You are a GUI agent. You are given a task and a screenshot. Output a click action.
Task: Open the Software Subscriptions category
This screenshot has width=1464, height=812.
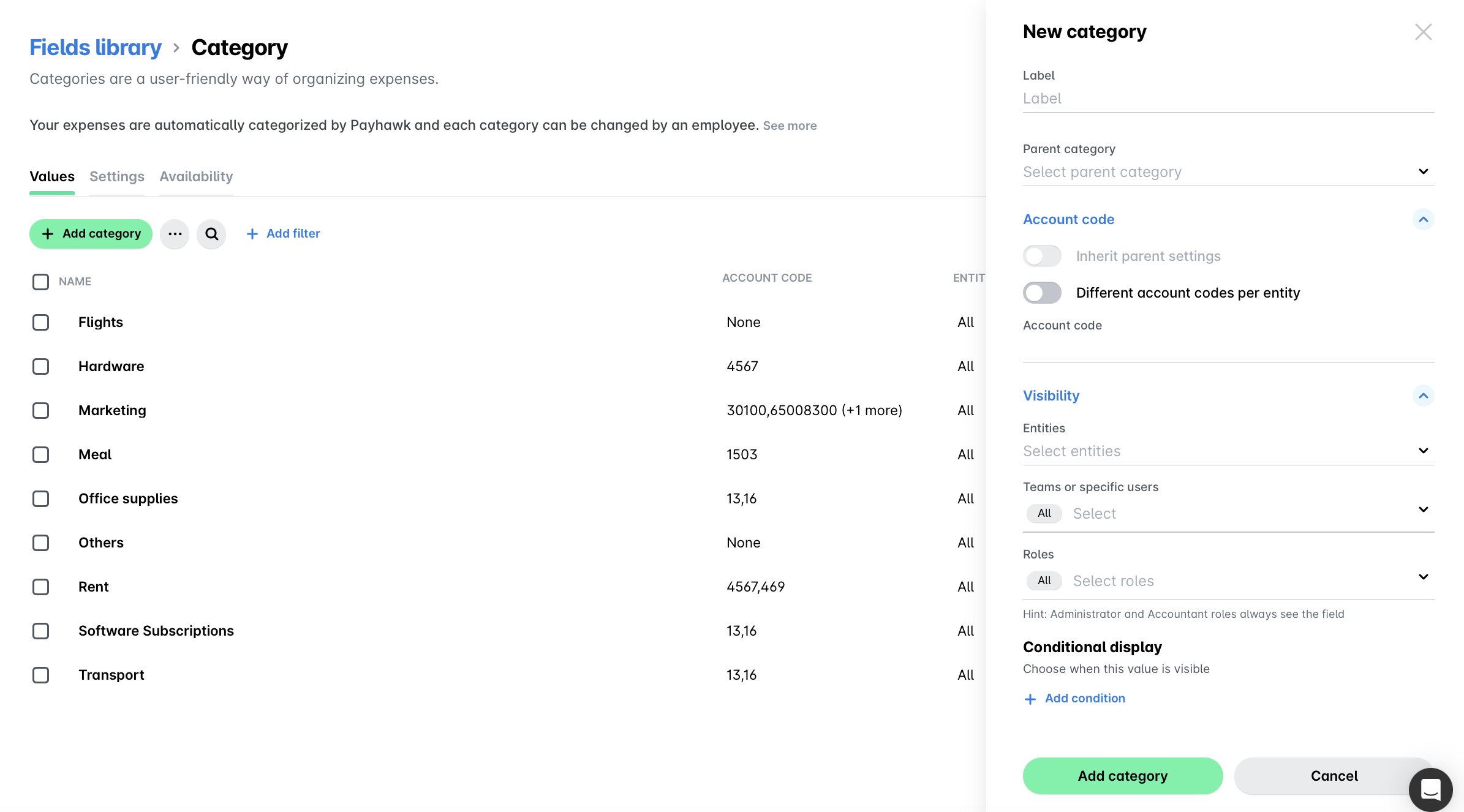[156, 631]
